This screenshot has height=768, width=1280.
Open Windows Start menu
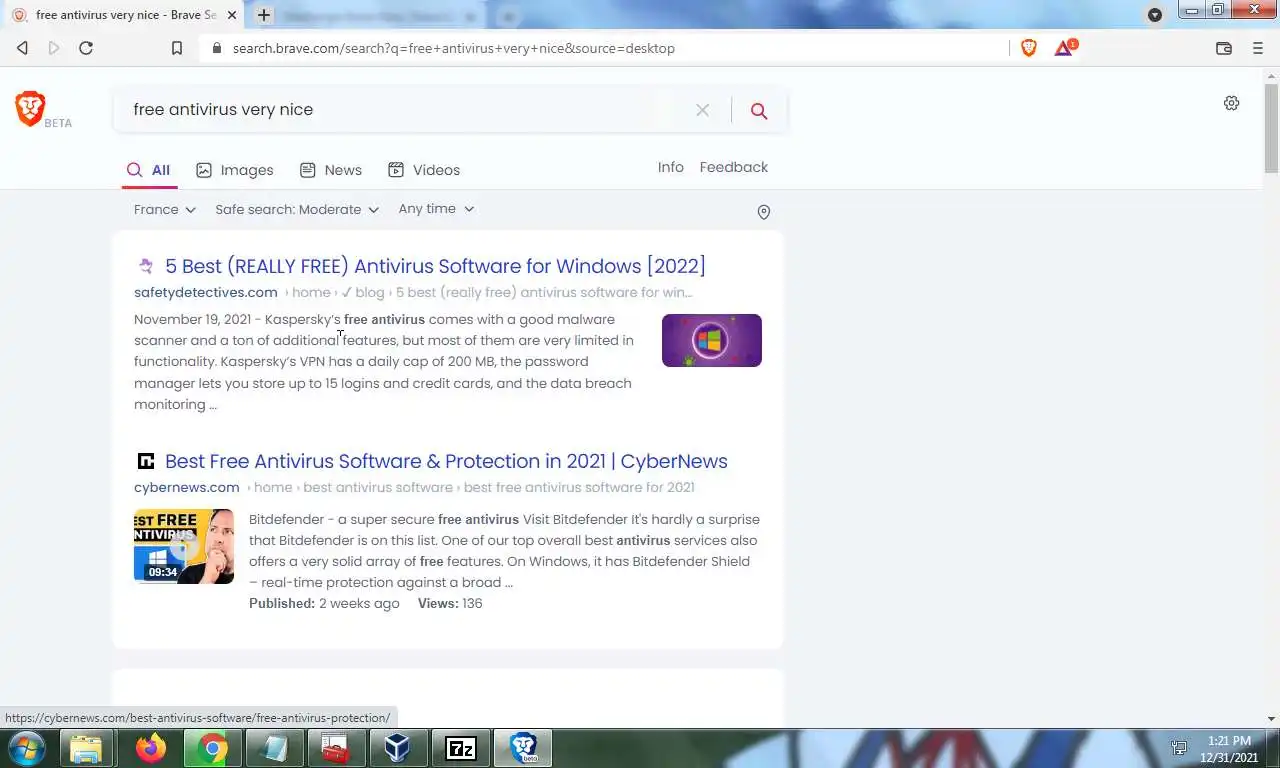coord(26,748)
